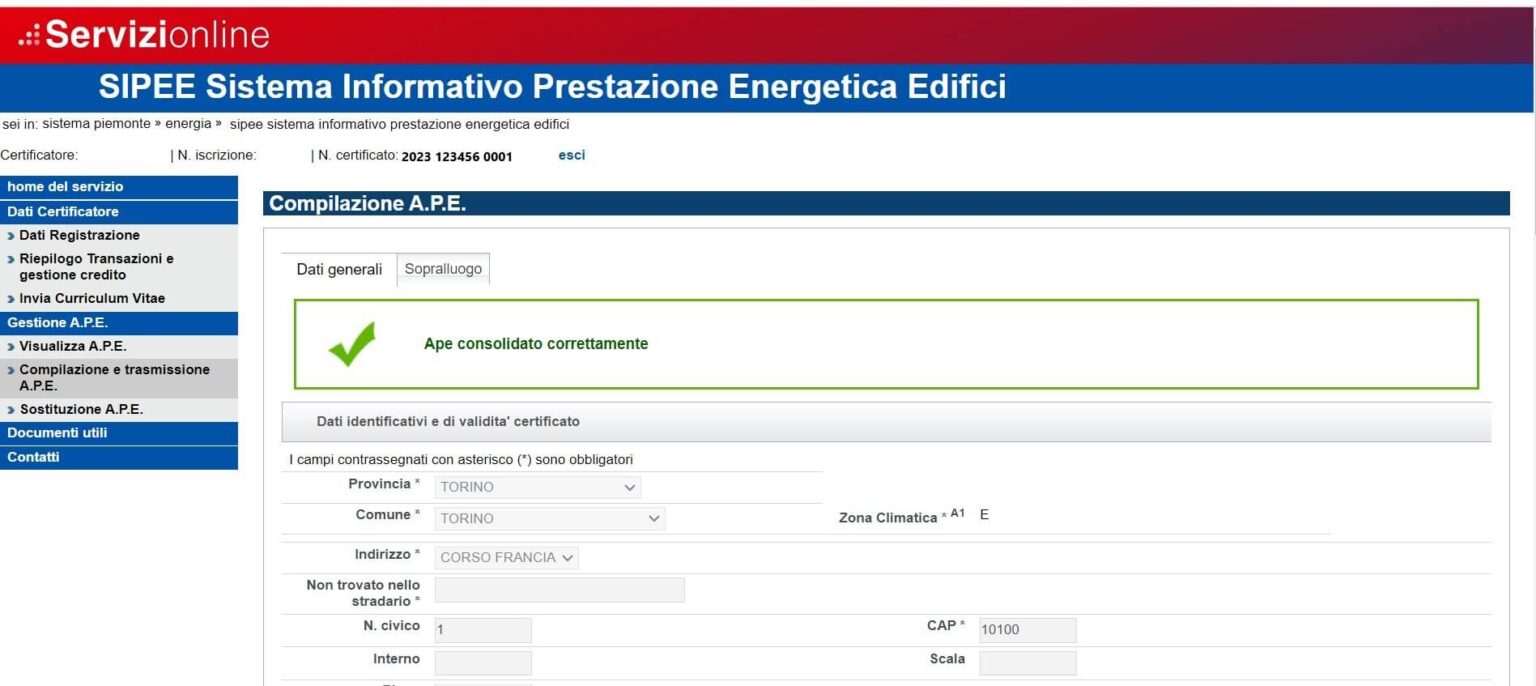Image resolution: width=1536 pixels, height=686 pixels.
Task: Click inside the N. civico input field
Action: (483, 629)
